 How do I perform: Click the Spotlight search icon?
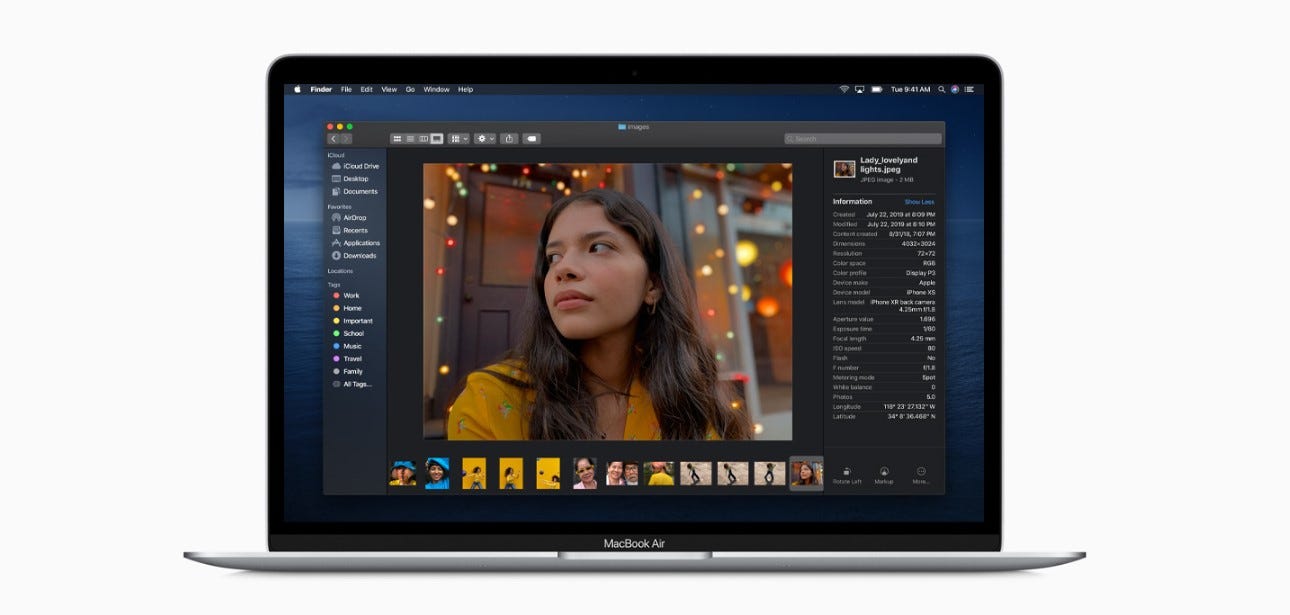point(941,89)
